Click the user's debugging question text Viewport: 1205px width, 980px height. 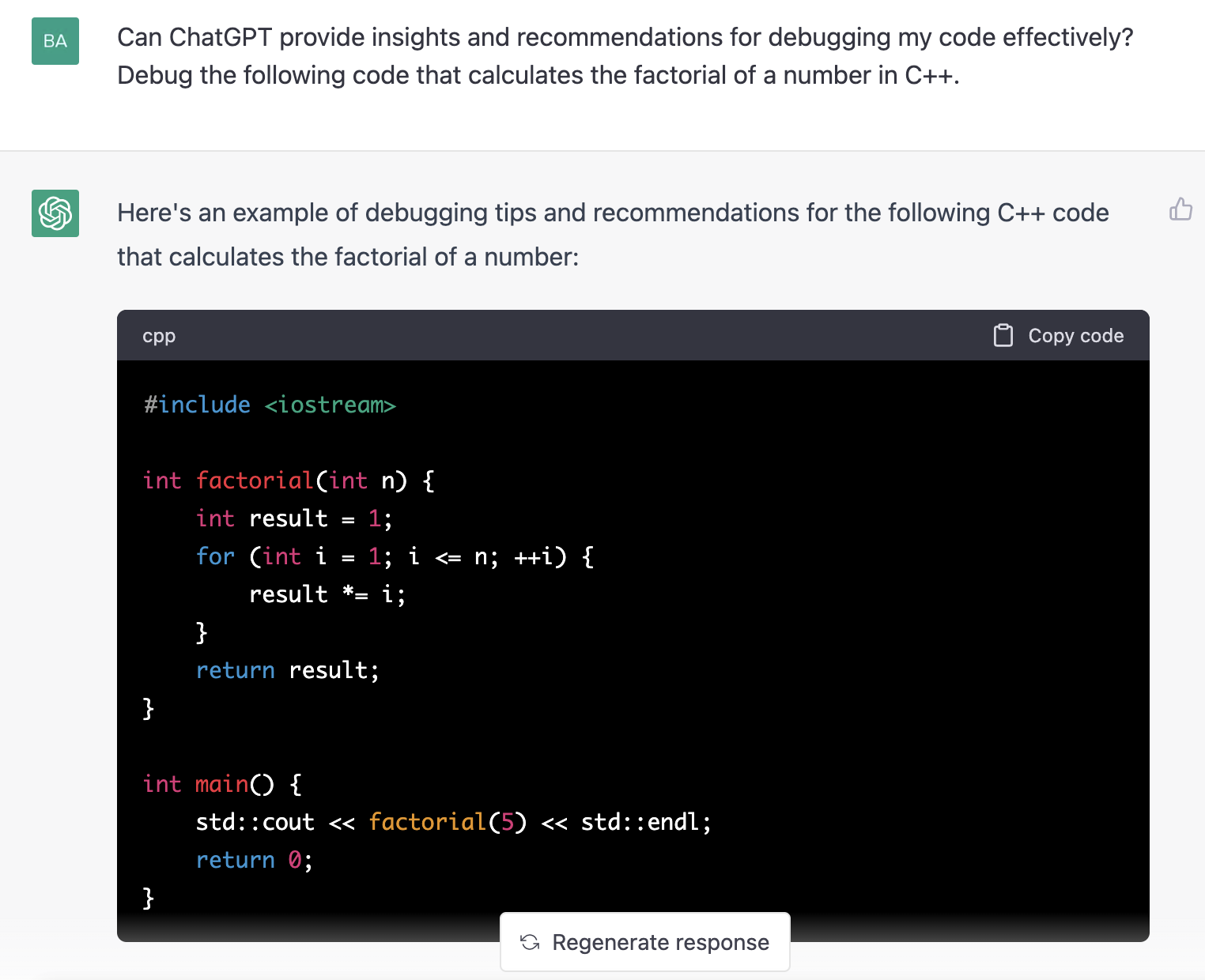pos(625,56)
